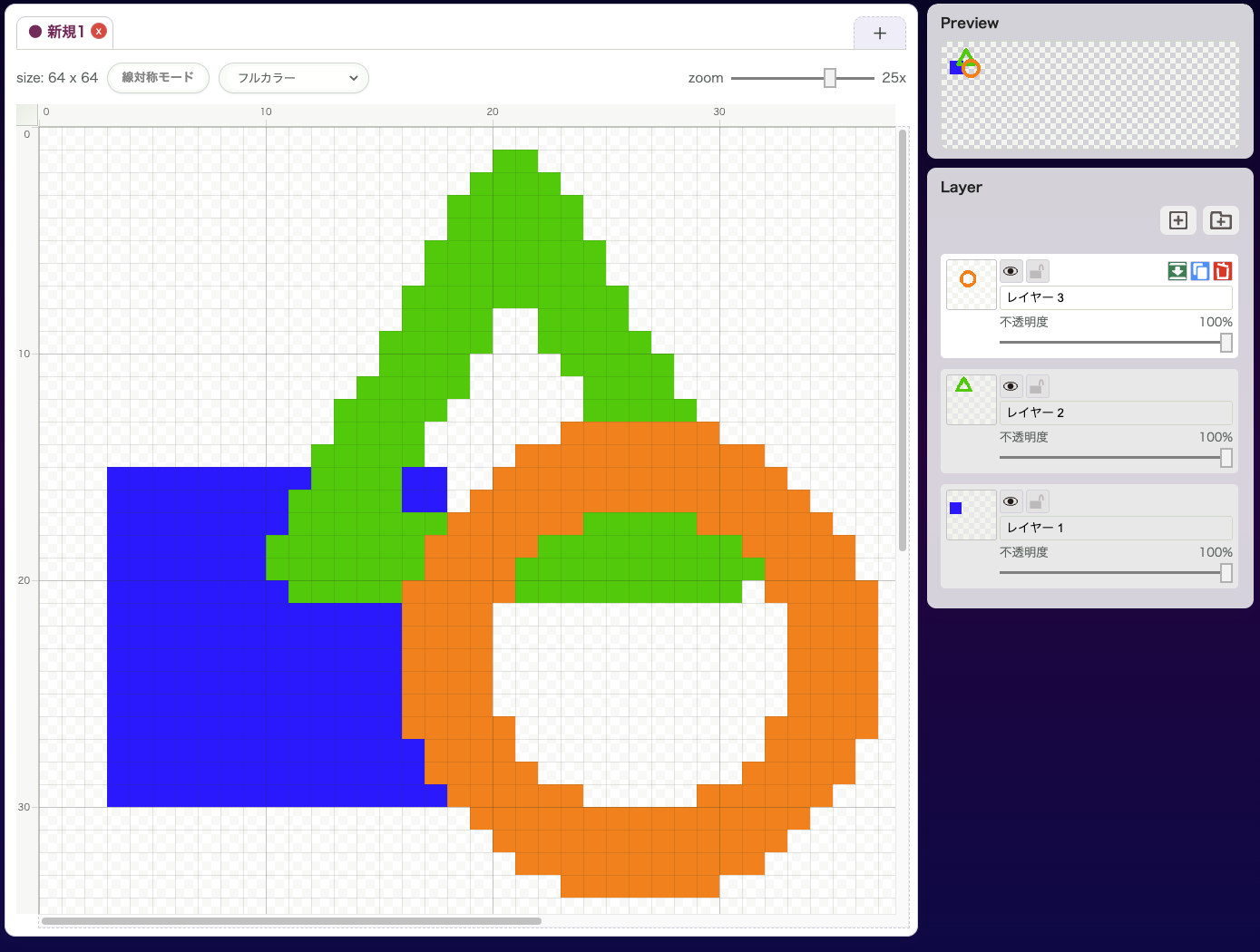This screenshot has width=1260, height=952.
Task: Click the 'size: 64 x 64' label
Action: coord(57,78)
